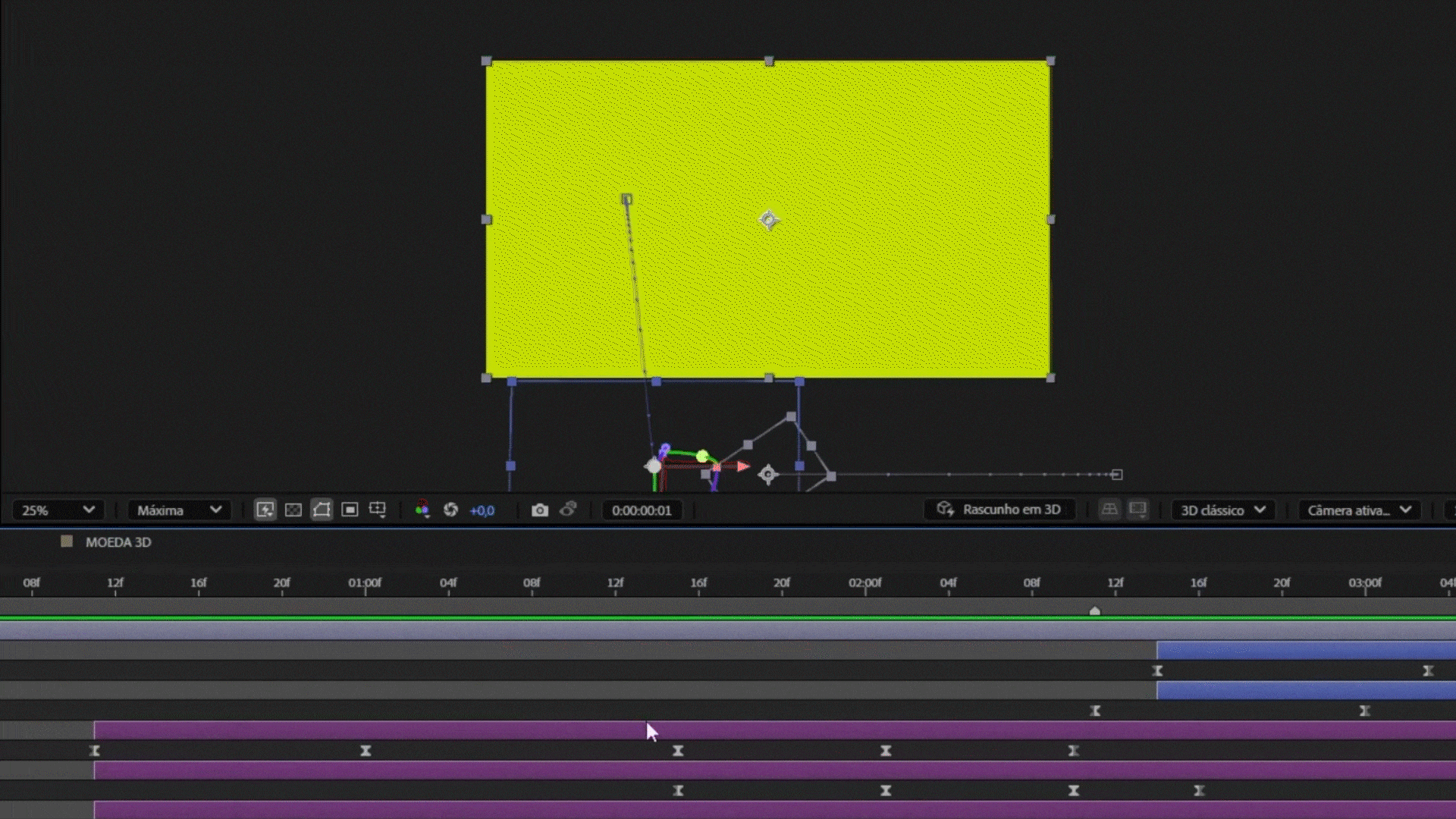The image size is (1456, 819).
Task: Click the reset exposure aperture icon
Action: 450,510
